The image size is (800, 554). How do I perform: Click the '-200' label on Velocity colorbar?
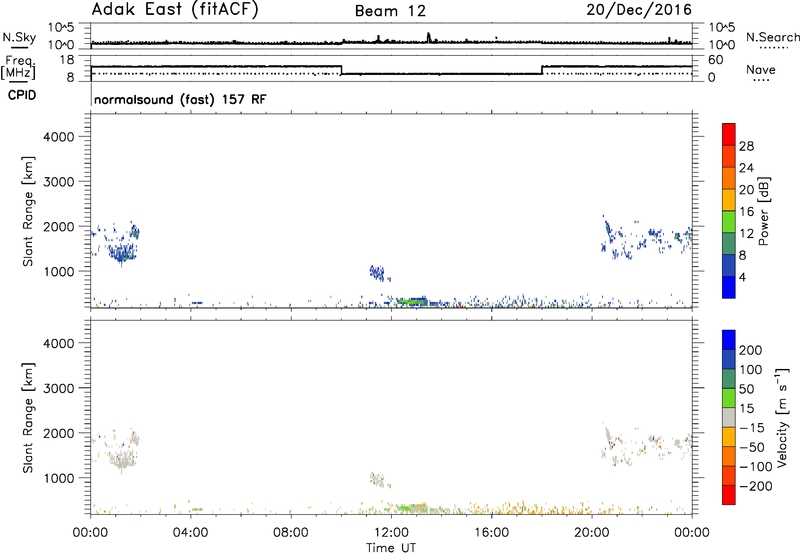(x=758, y=486)
